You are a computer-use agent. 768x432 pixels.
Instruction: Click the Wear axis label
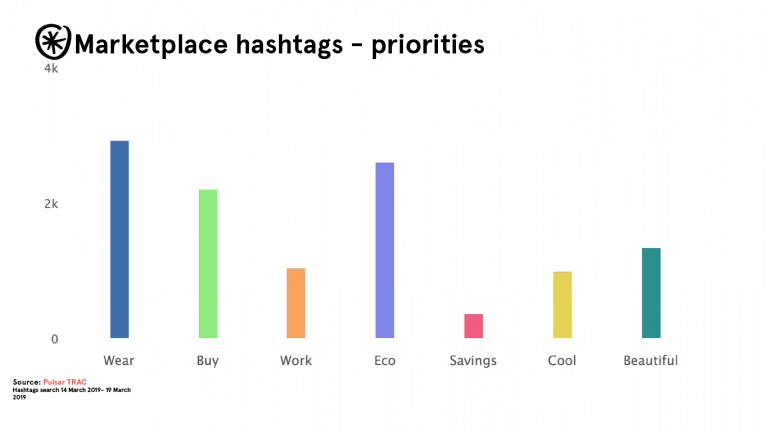[119, 361]
